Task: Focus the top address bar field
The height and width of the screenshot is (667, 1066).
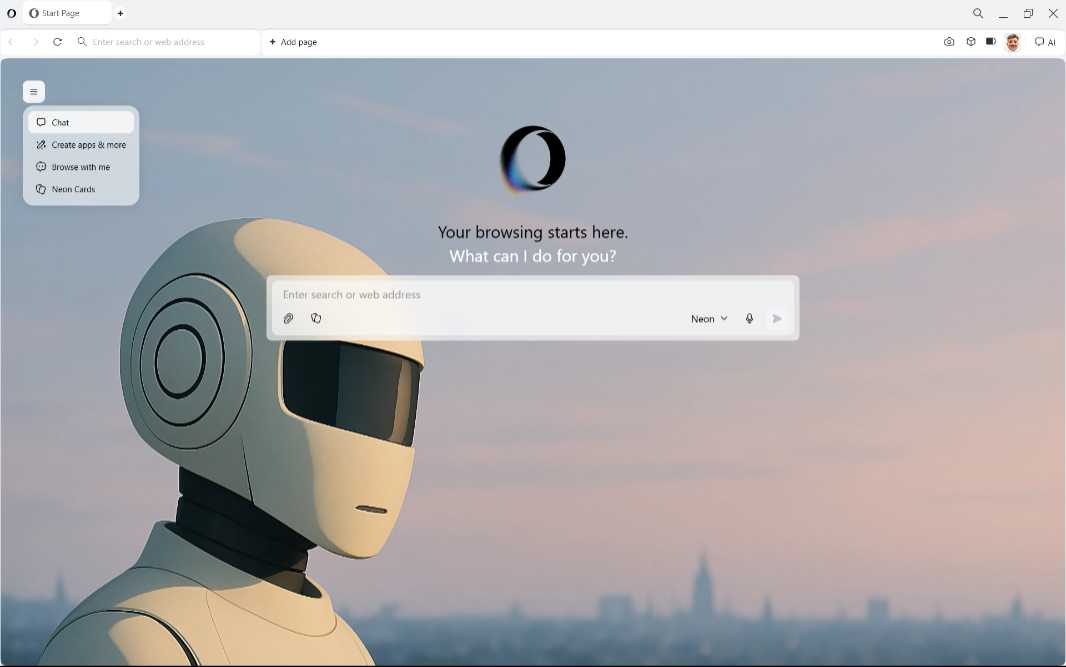Action: (x=167, y=42)
